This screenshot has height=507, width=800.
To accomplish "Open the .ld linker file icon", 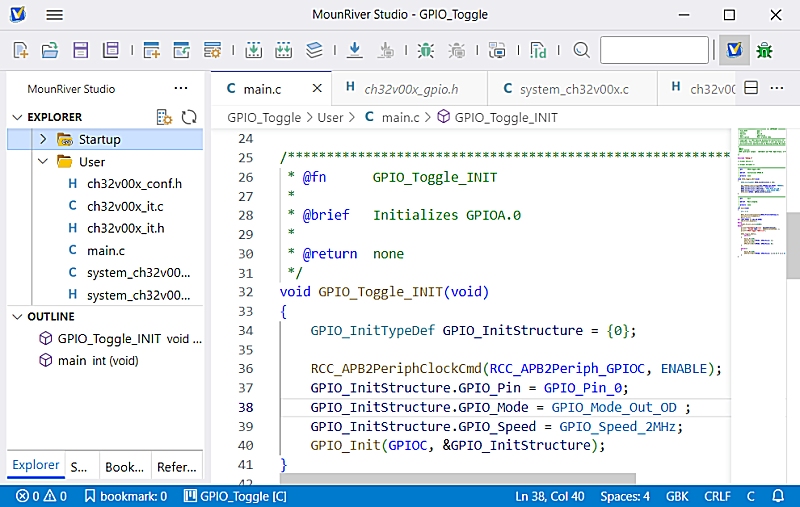I will click(538, 50).
